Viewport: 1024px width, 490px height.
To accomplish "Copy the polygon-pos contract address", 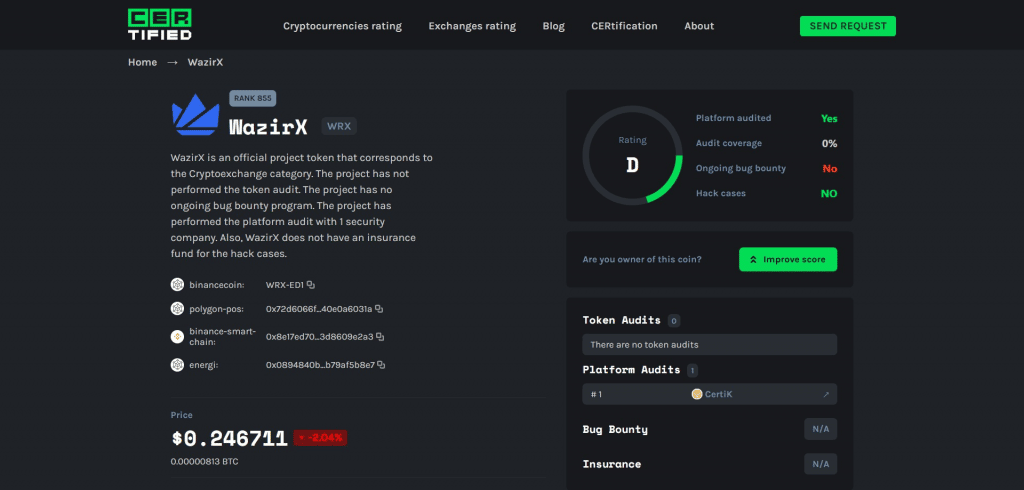I will [x=379, y=309].
